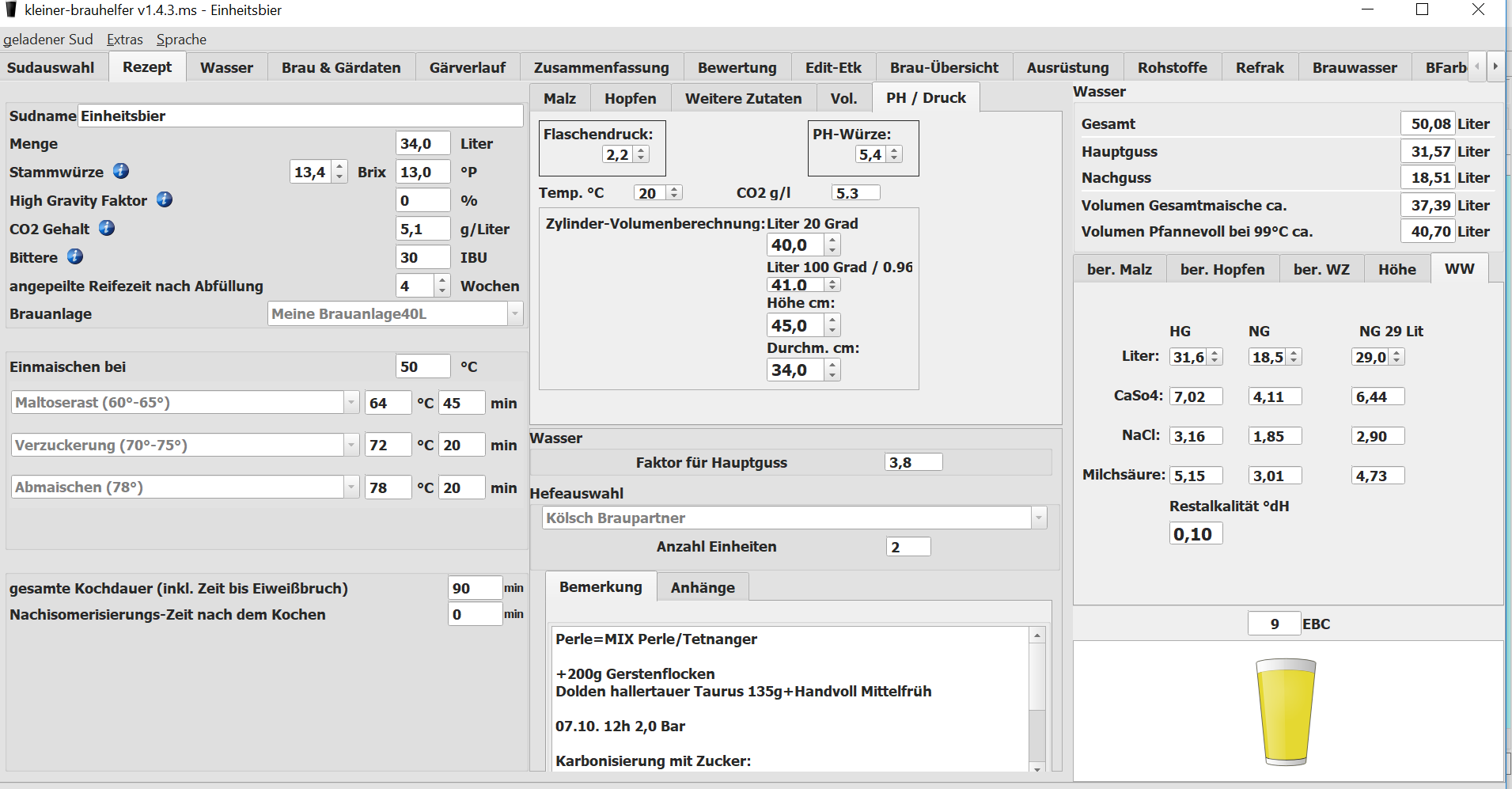1512x789 pixels.
Task: Open the Brauanlage dropdown list
Action: click(515, 313)
